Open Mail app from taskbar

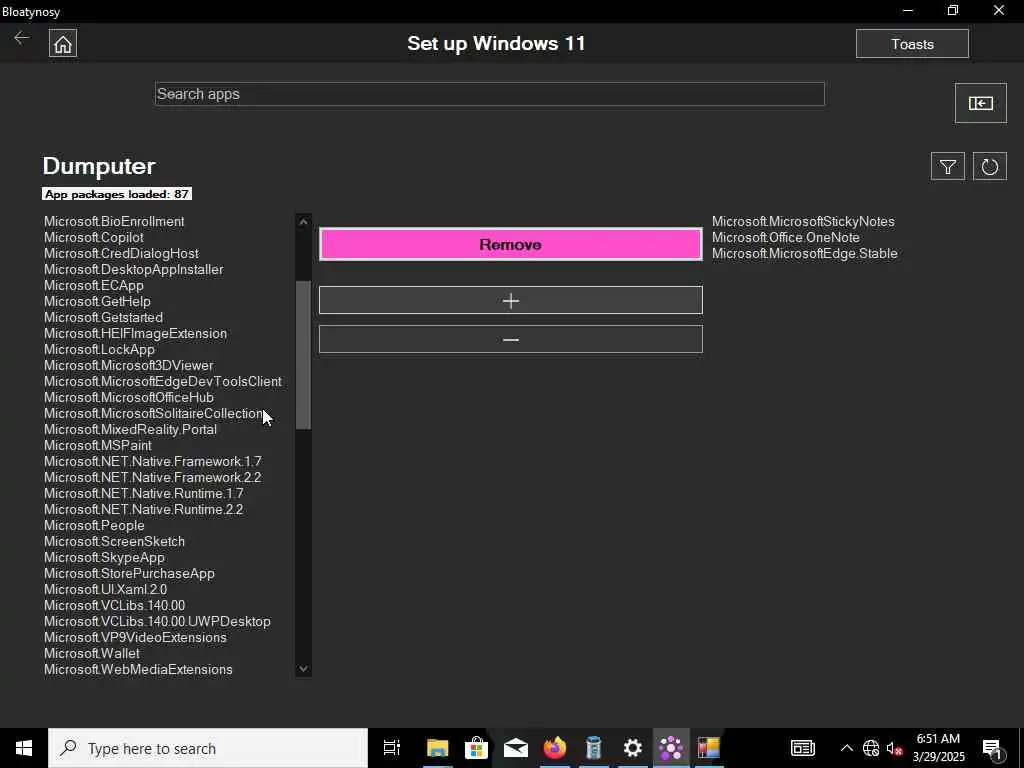[515, 748]
